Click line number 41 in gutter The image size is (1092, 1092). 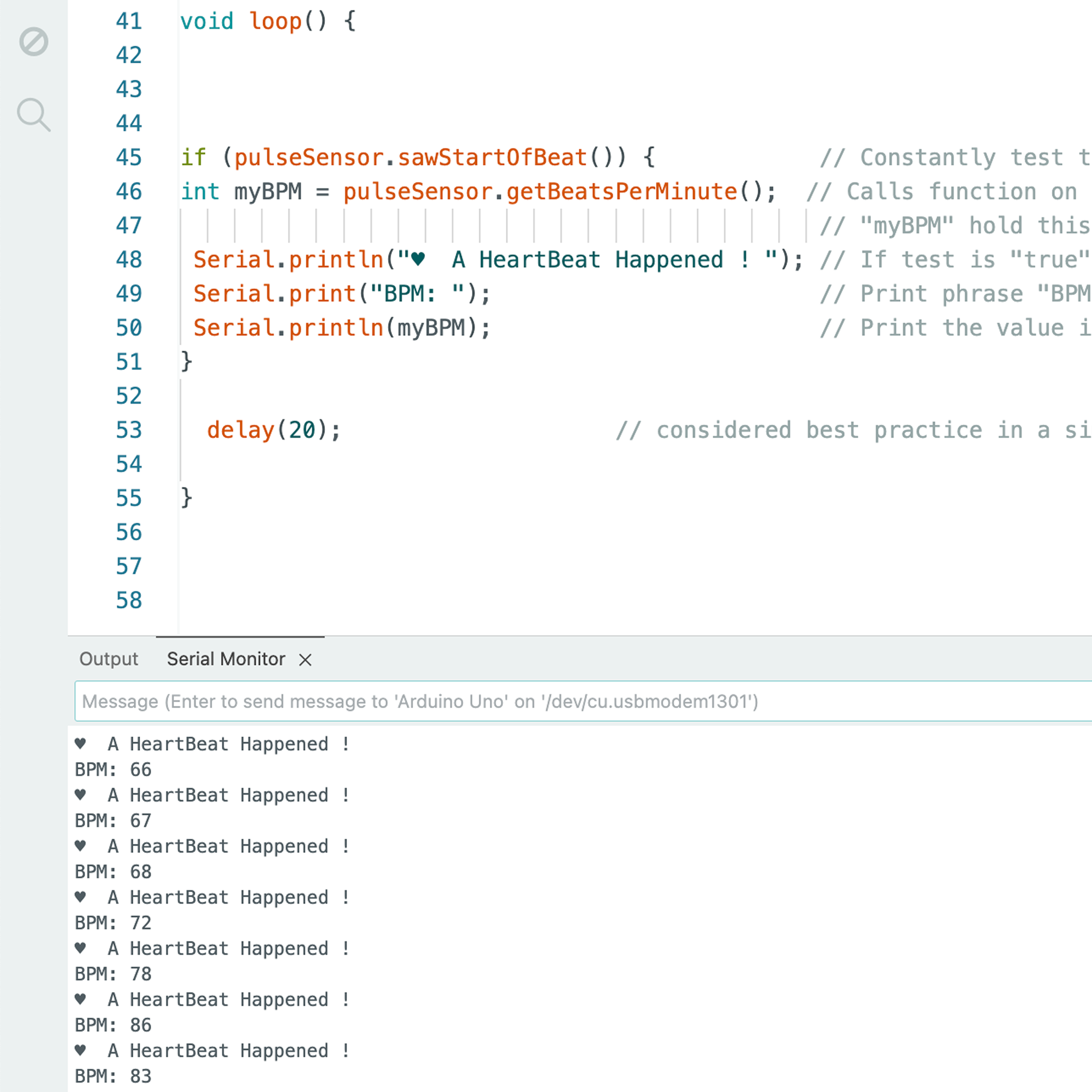coord(129,21)
